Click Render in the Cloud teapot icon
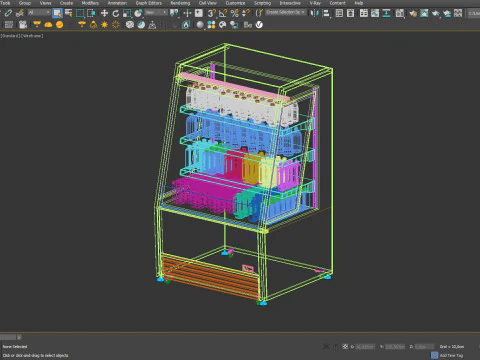Viewport: 480px width, 360px height. pyautogui.click(x=447, y=13)
